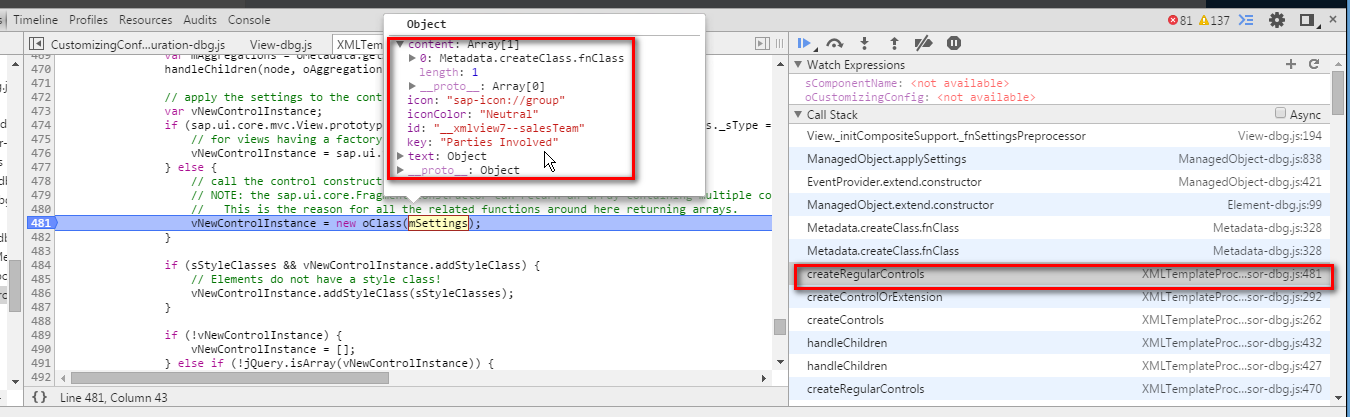Click the debugger sidebar vertical scrollbar
Image resolution: width=1350 pixels, height=417 pixels.
click(1338, 92)
